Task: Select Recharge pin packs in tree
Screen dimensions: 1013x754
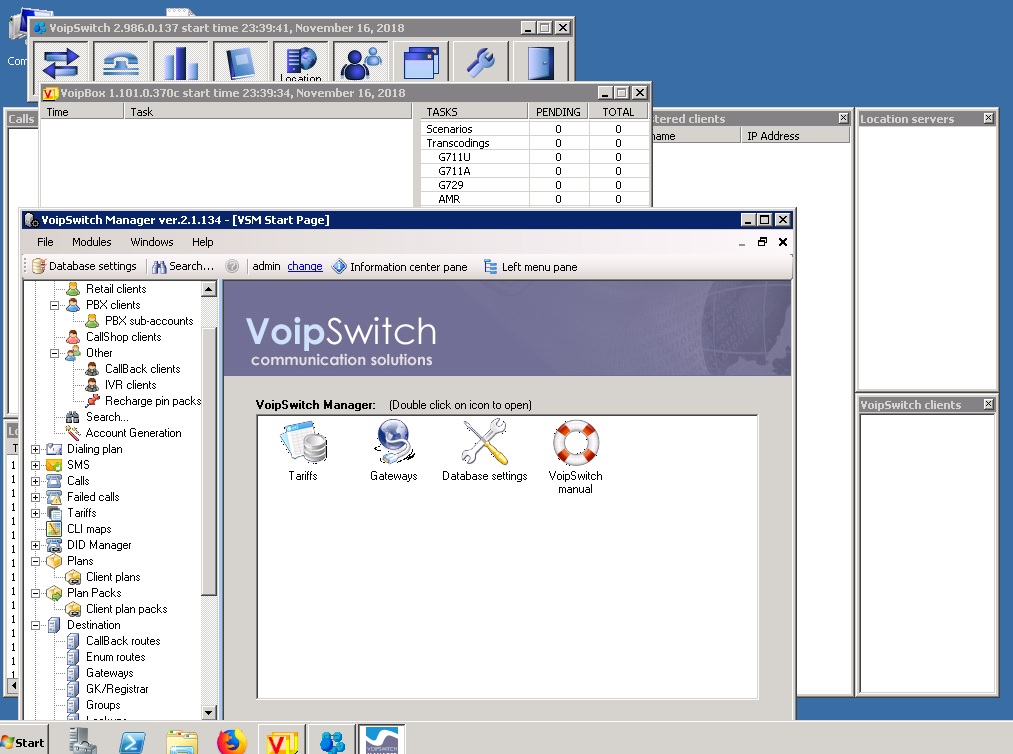Action: pyautogui.click(x=153, y=401)
